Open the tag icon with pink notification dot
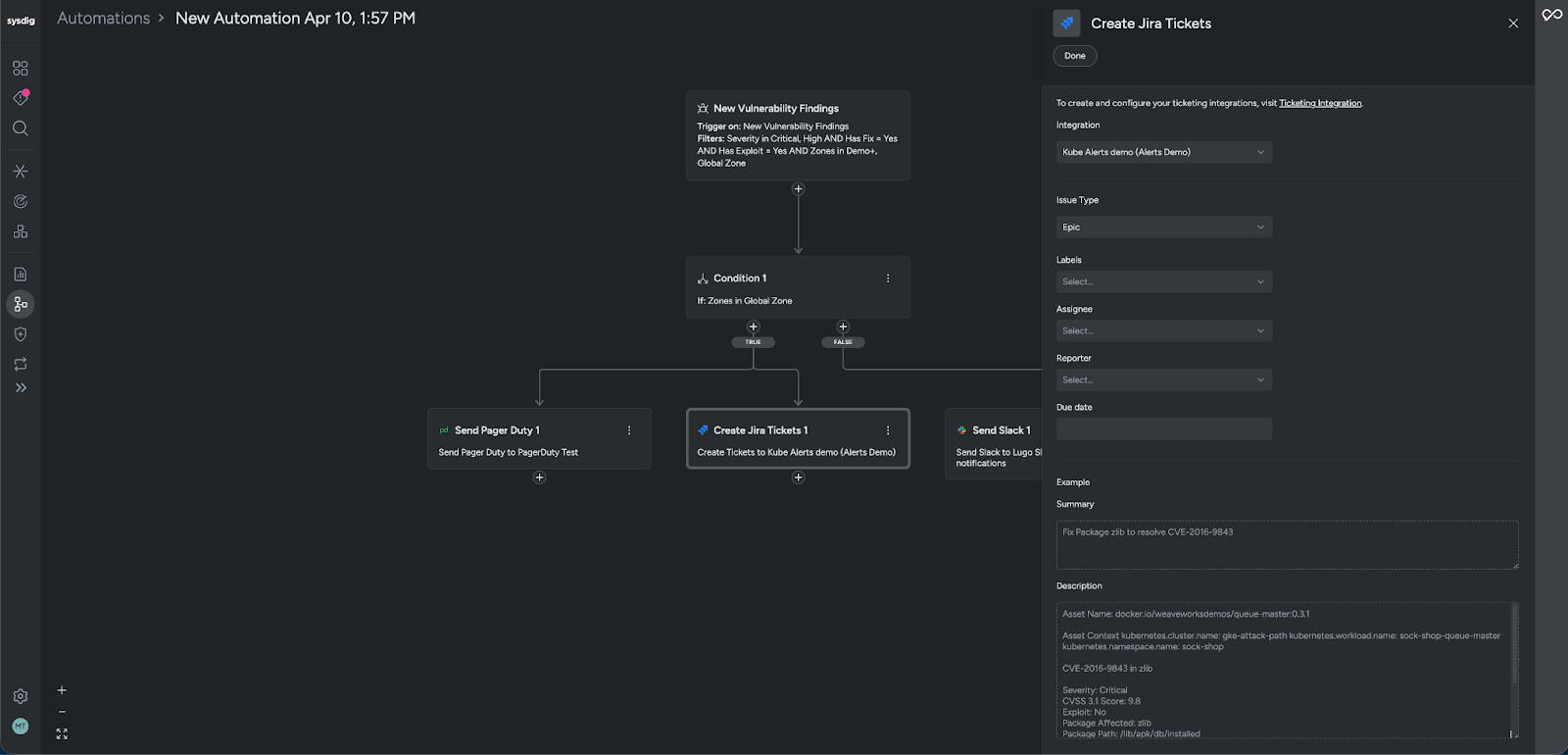 click(21, 98)
